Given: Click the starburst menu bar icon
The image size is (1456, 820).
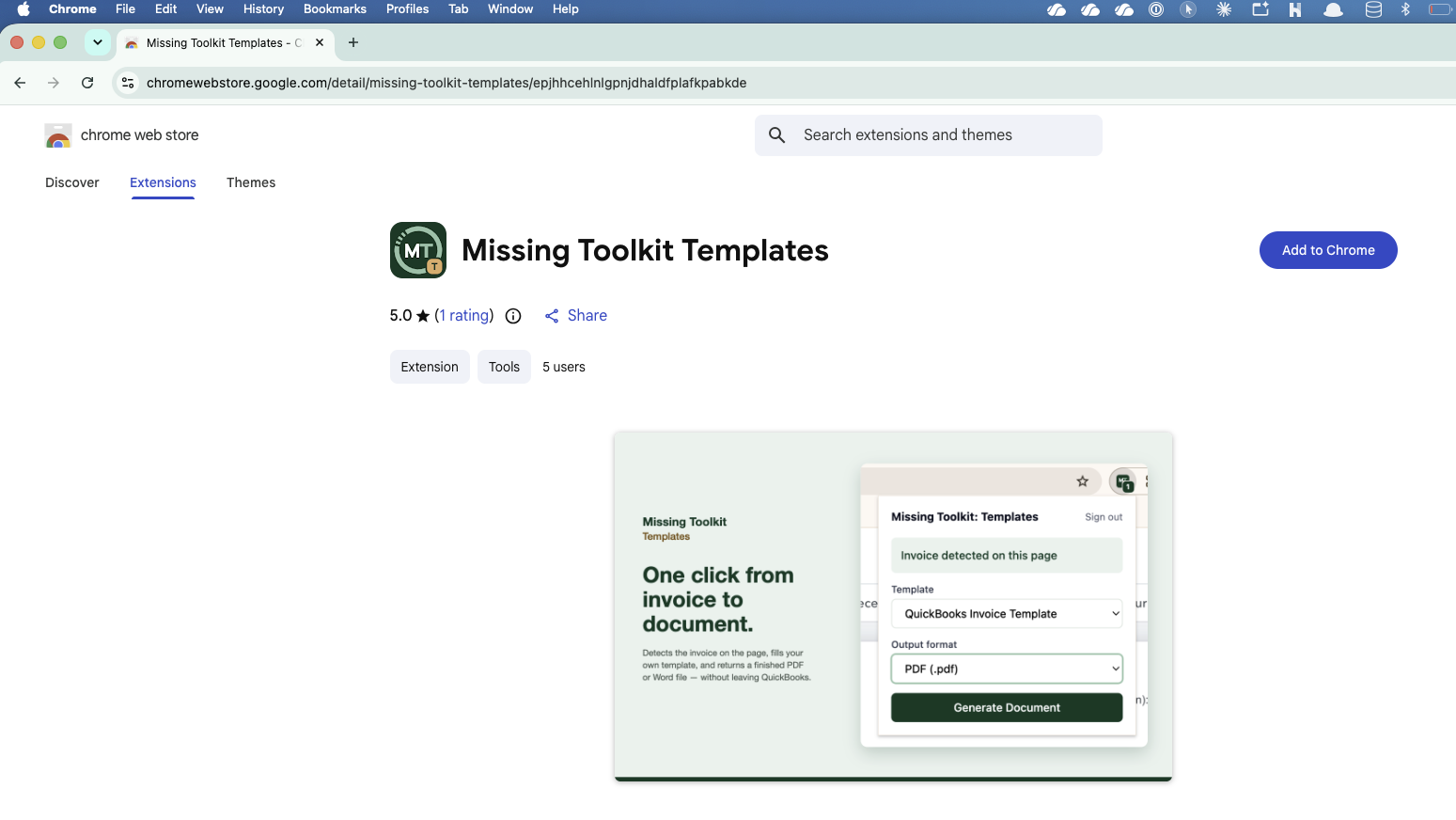Looking at the screenshot, I should [1224, 9].
